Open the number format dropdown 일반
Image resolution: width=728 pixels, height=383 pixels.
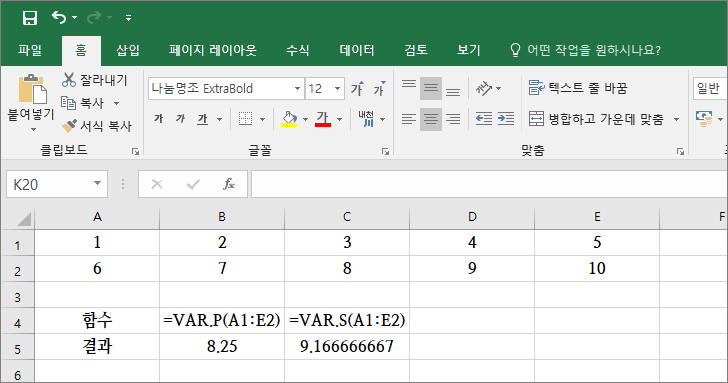click(x=710, y=88)
